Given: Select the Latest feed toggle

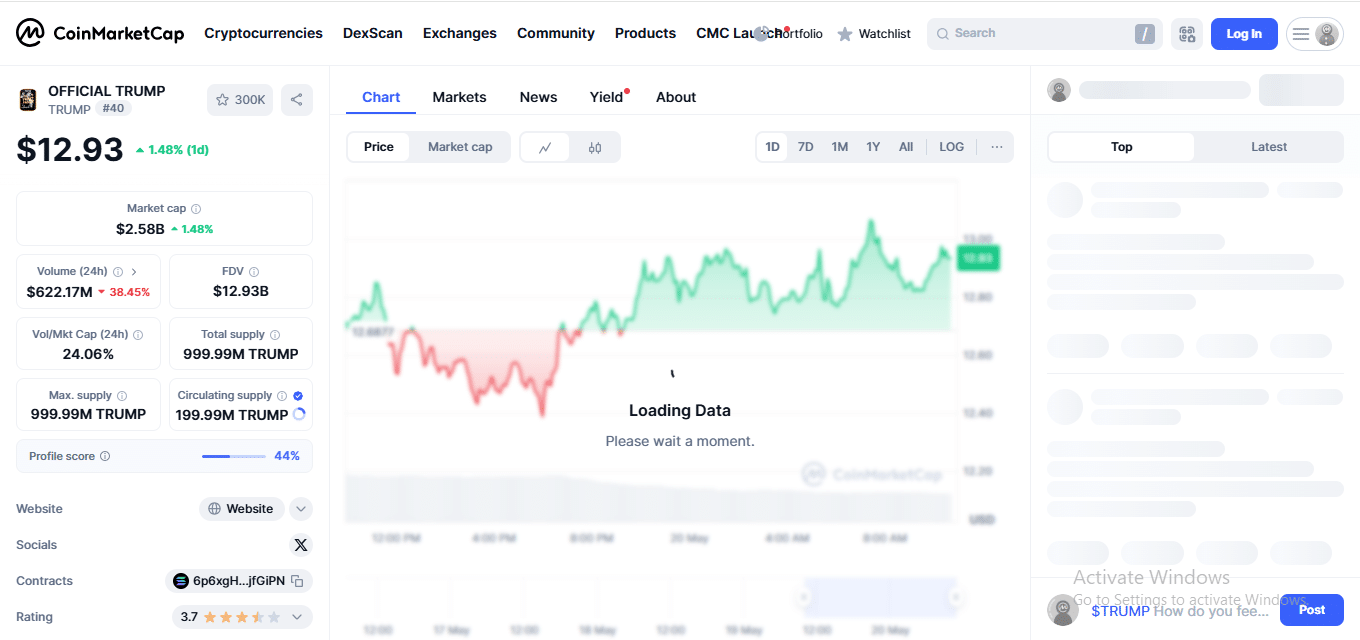Looking at the screenshot, I should tap(1269, 147).
